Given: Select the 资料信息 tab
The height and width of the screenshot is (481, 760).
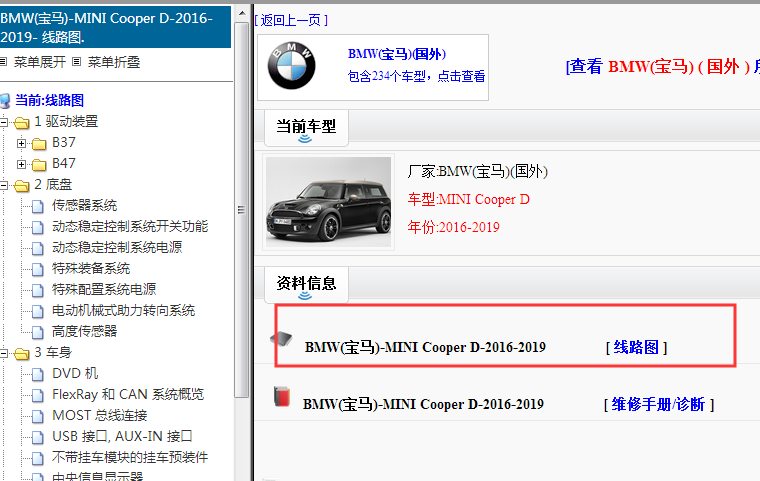Looking at the screenshot, I should point(306,285).
